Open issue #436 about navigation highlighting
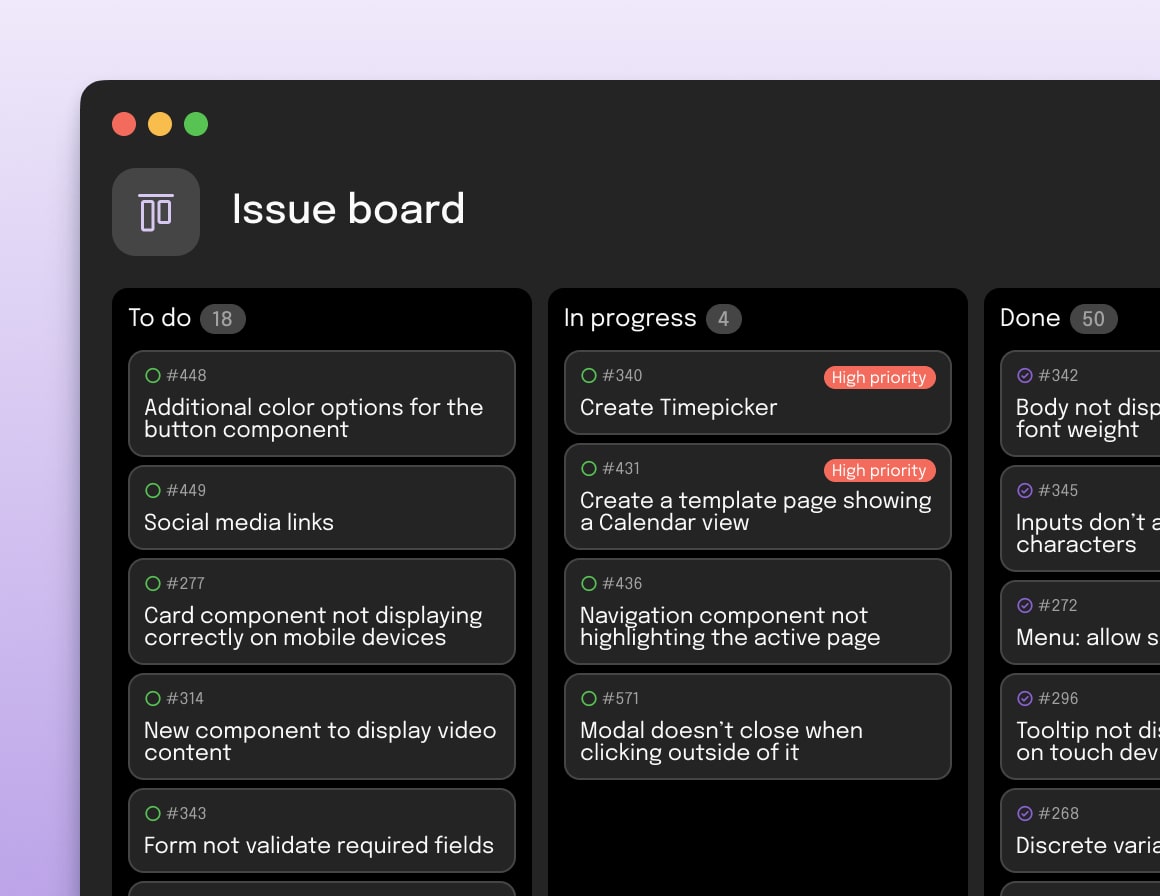This screenshot has height=896, width=1160. pos(757,611)
